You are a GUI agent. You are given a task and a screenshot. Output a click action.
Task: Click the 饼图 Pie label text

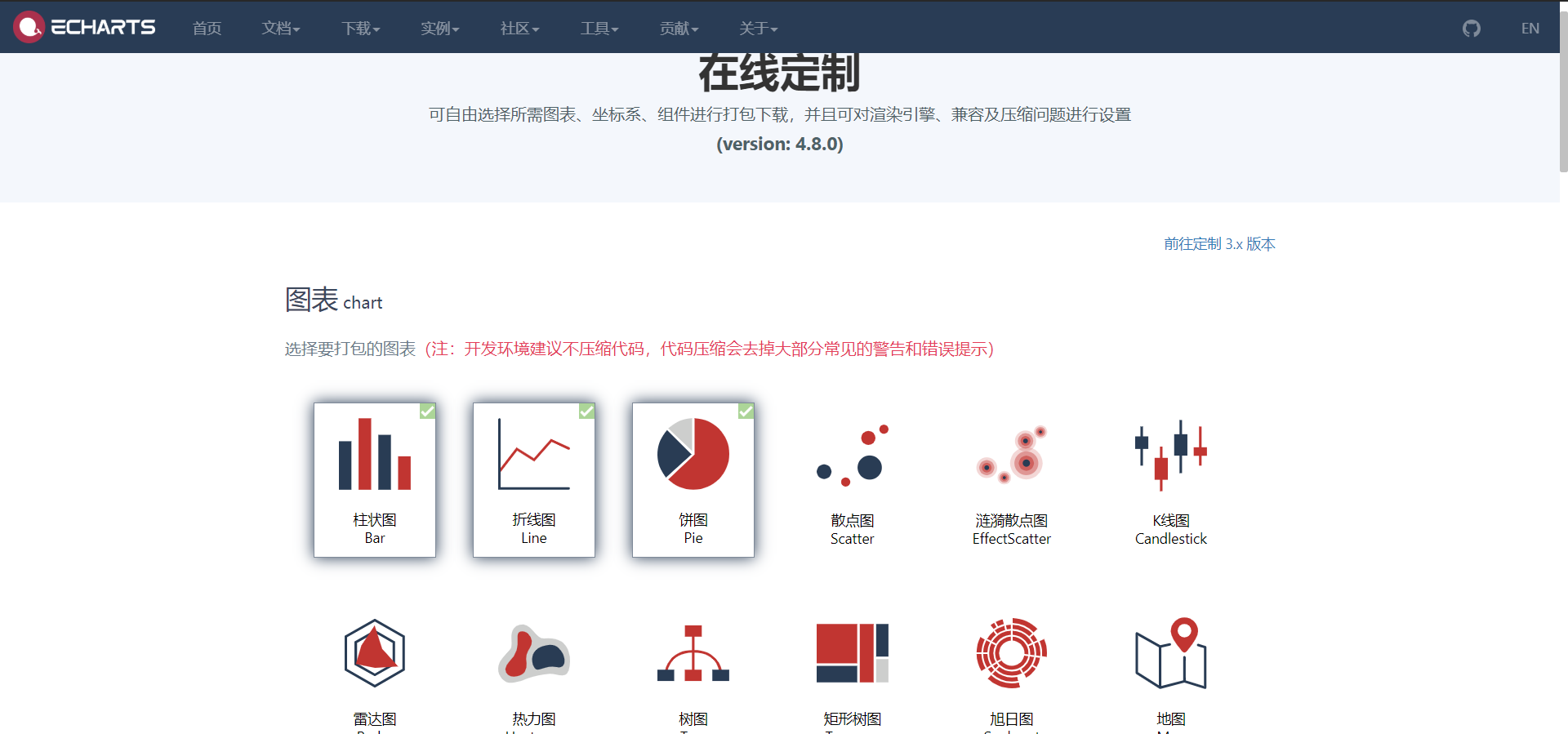tap(693, 528)
